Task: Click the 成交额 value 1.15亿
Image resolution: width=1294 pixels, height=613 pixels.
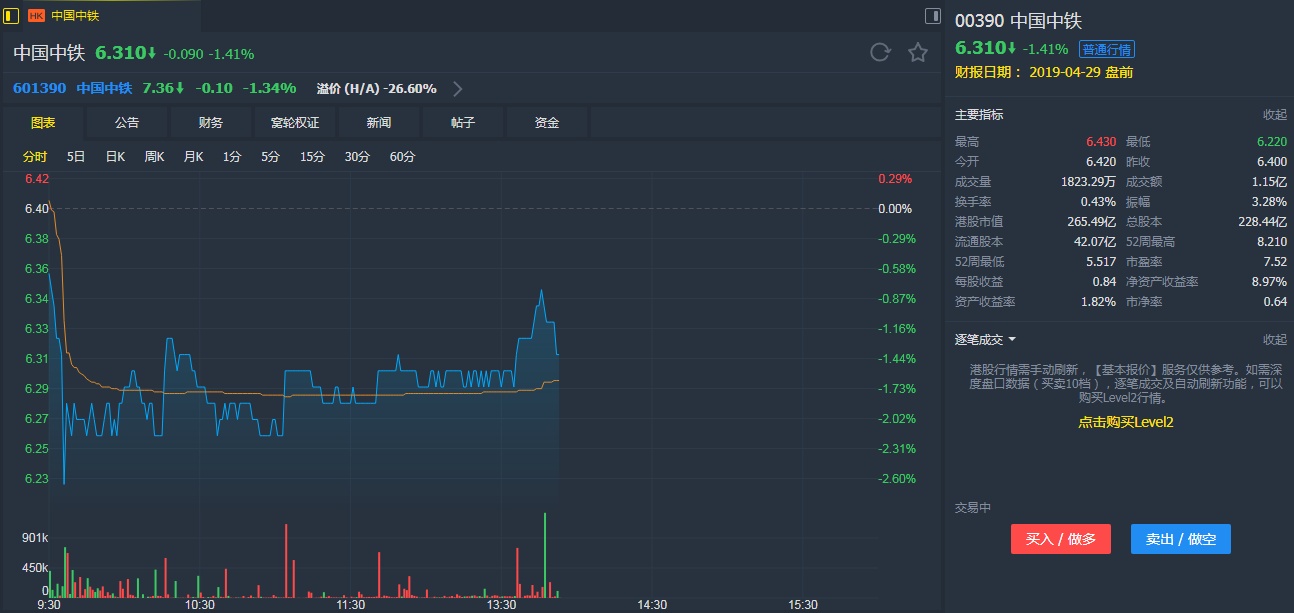Action: [x=1268, y=182]
